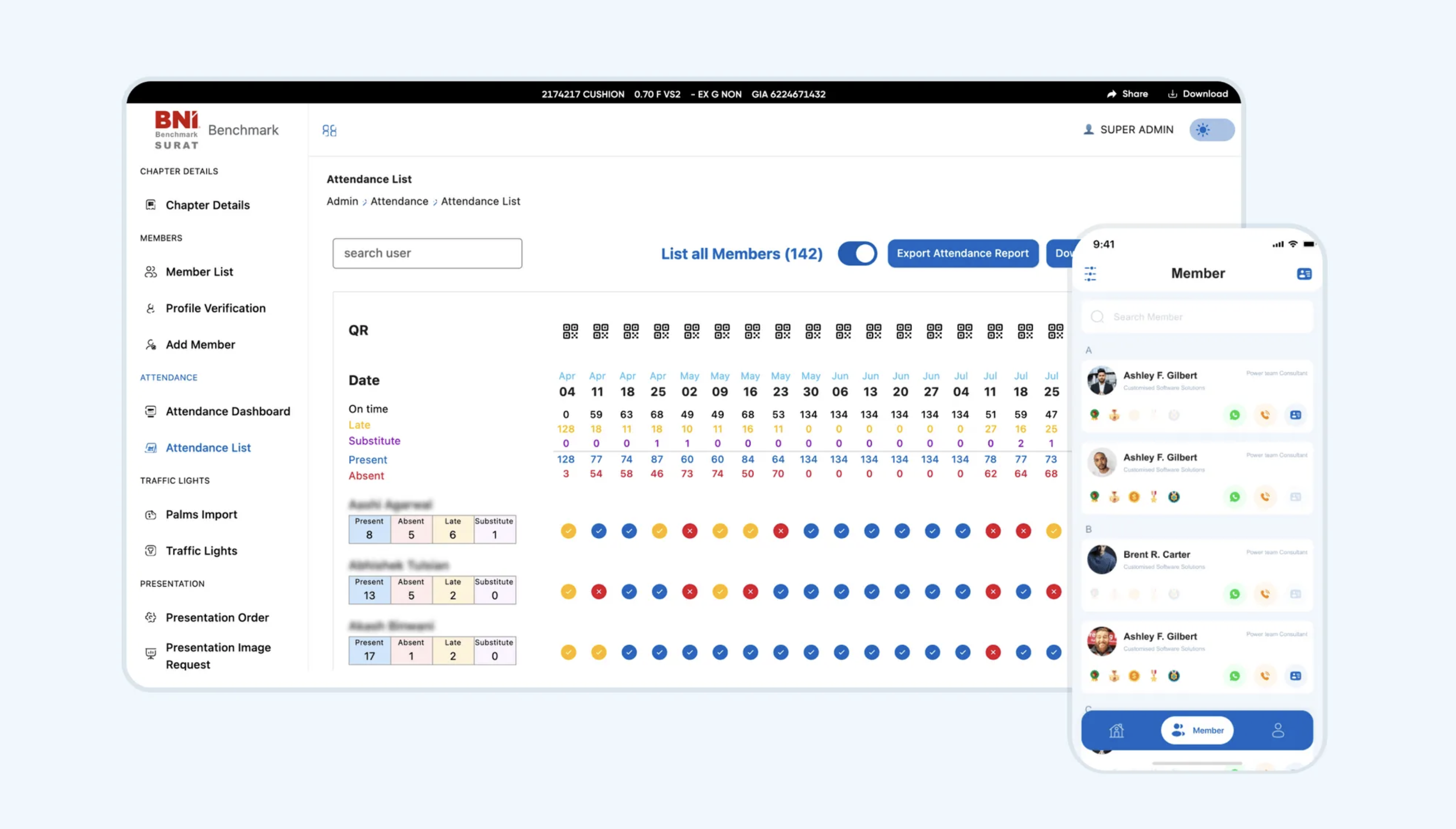The image size is (1456, 829).
Task: Click Admin breadcrumb link
Action: point(342,201)
